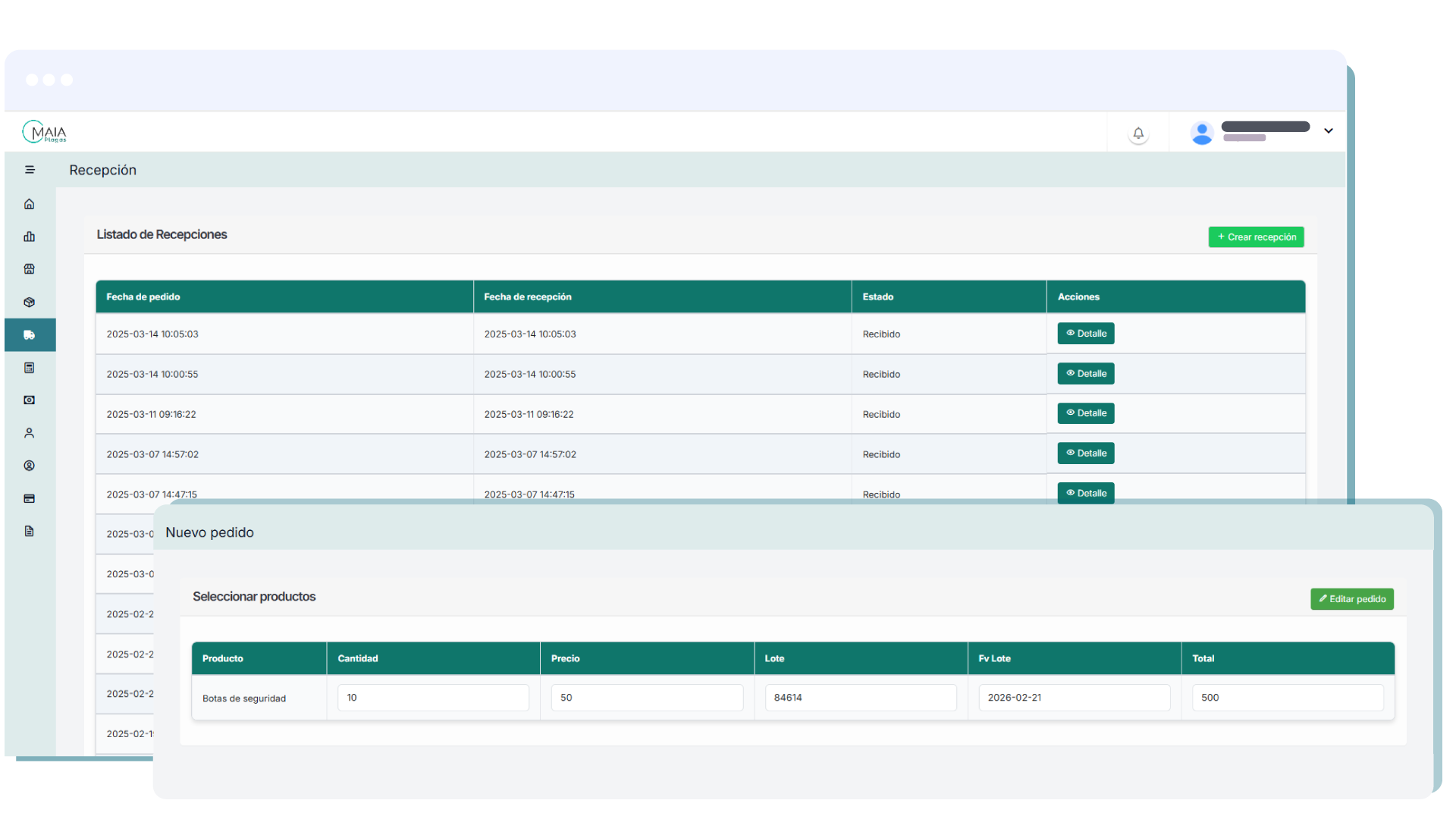Screen dimensions: 1456x819
Task: Click the Cantidad input field showing 10
Action: point(433,698)
